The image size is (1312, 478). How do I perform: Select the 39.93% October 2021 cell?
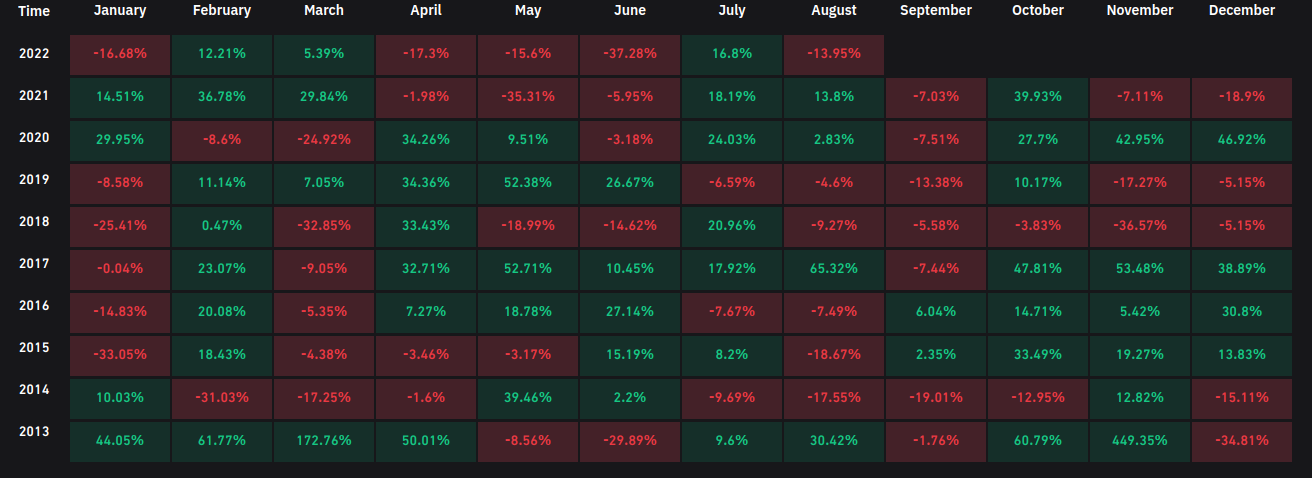coord(1037,97)
